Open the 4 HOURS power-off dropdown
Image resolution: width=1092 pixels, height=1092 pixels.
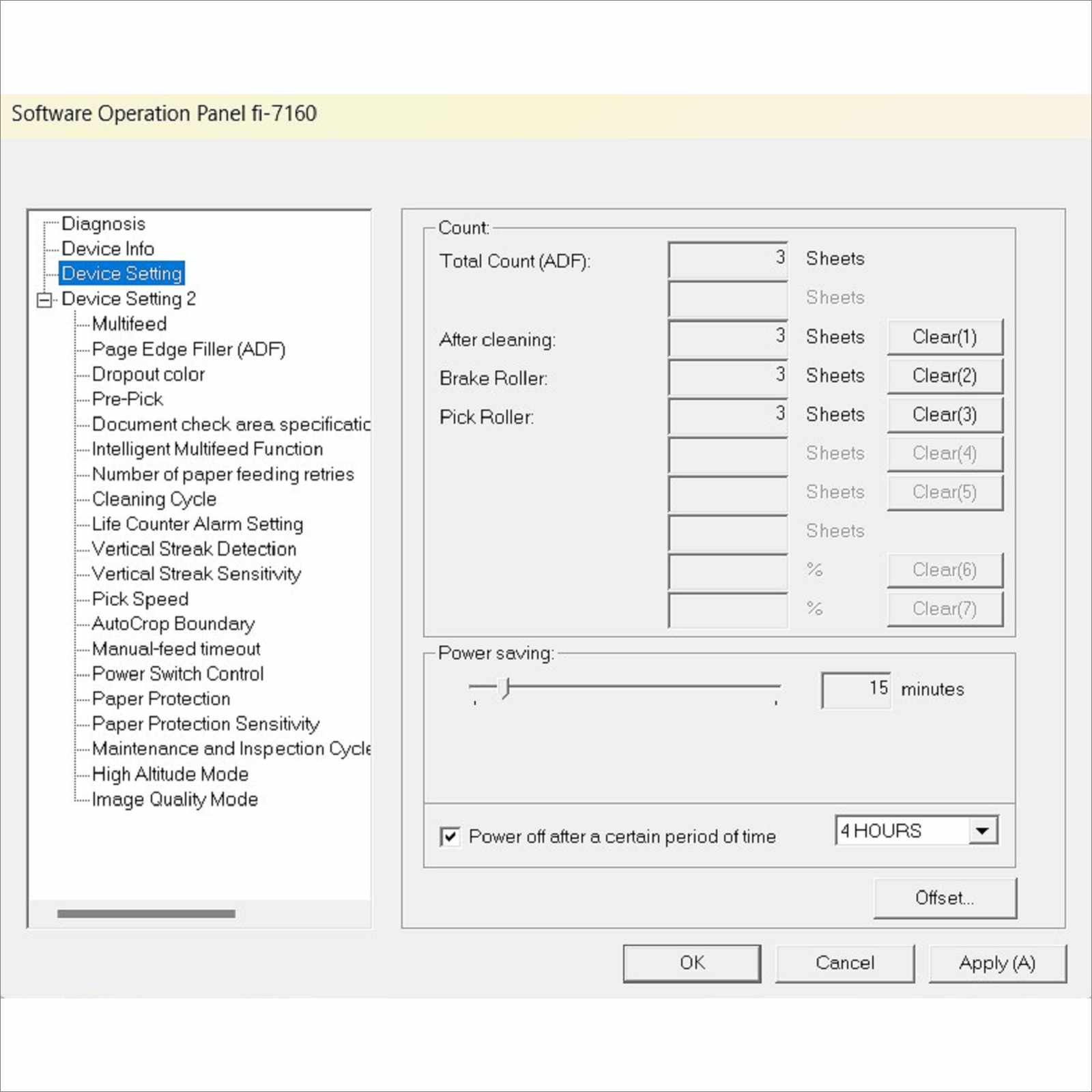pyautogui.click(x=983, y=831)
